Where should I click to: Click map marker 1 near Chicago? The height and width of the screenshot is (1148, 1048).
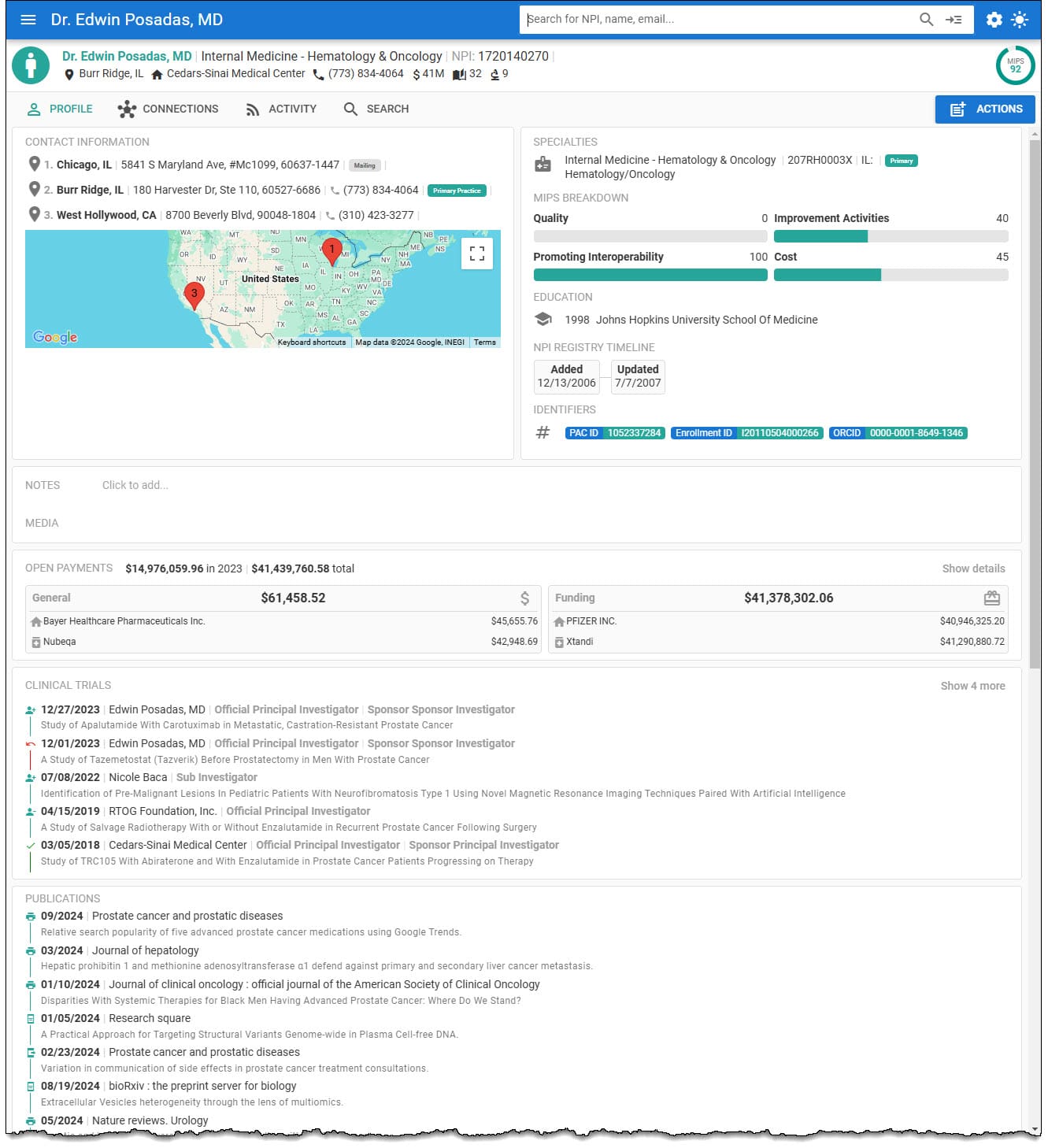pos(332,250)
